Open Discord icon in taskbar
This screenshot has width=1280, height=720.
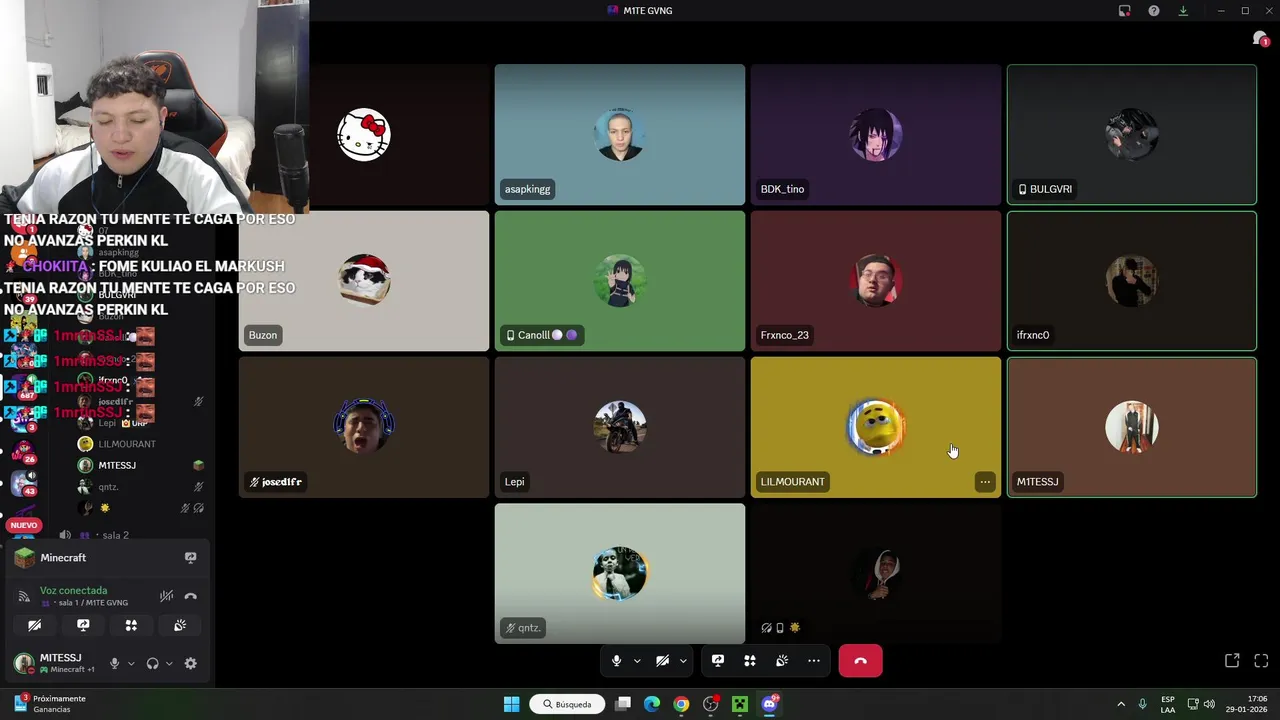769,704
